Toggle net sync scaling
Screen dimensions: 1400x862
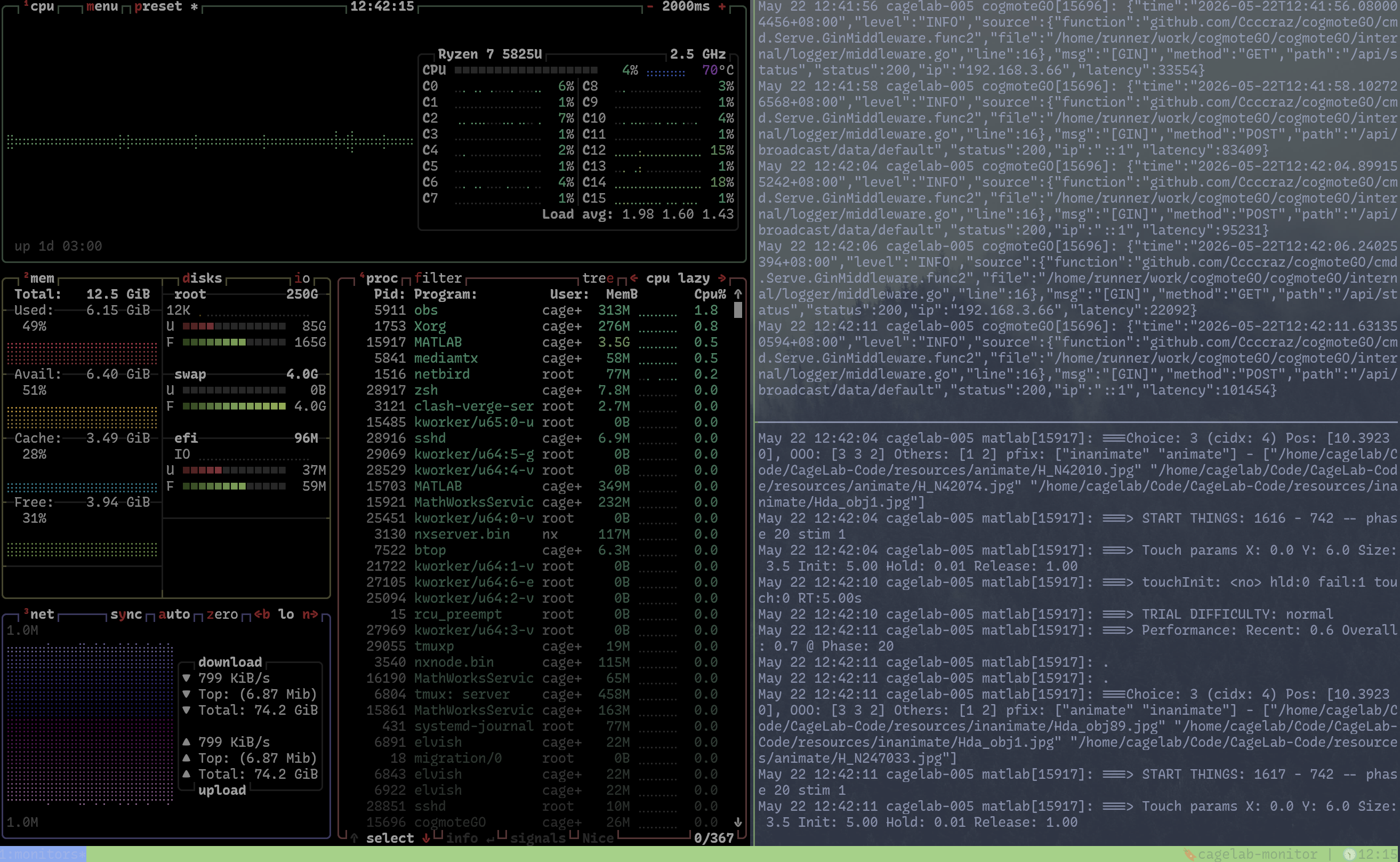click(126, 614)
